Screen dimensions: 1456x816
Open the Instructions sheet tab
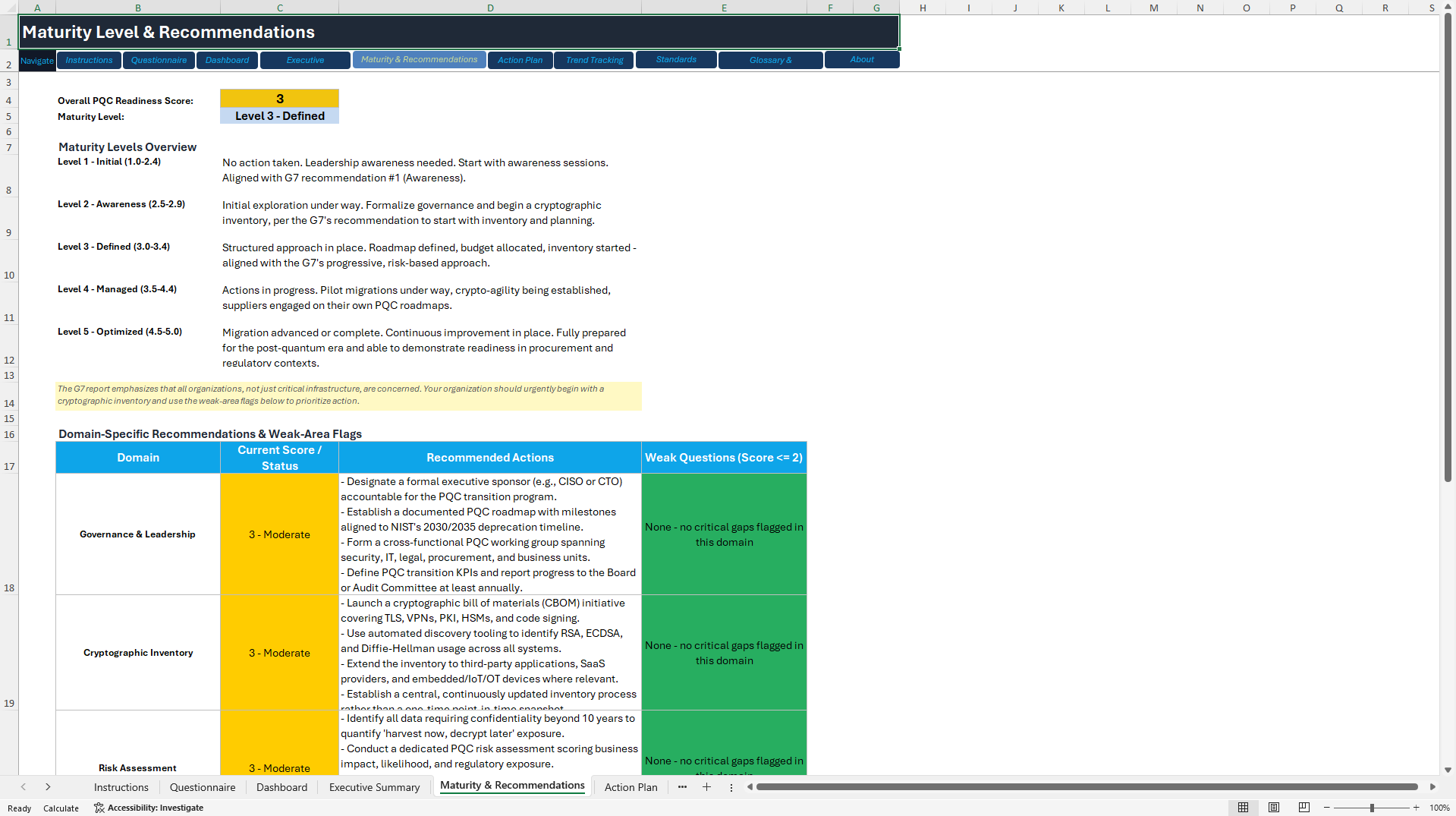pyautogui.click(x=121, y=787)
